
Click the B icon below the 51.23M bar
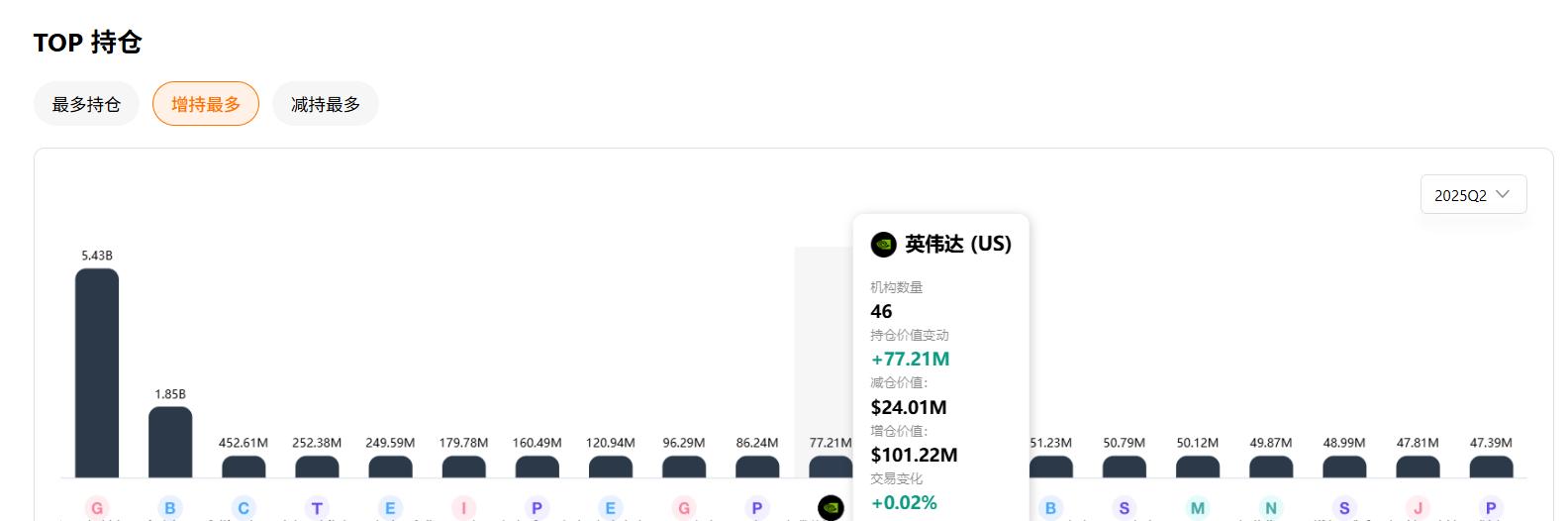point(1050,508)
